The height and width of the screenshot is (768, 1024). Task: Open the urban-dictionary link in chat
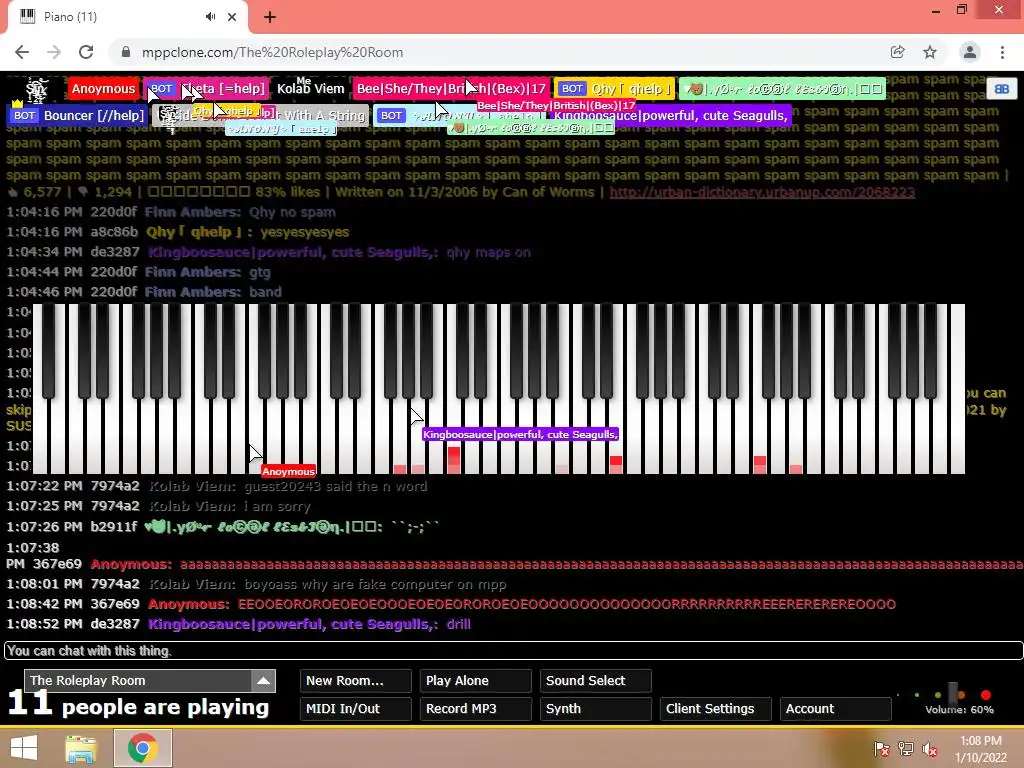[762, 192]
